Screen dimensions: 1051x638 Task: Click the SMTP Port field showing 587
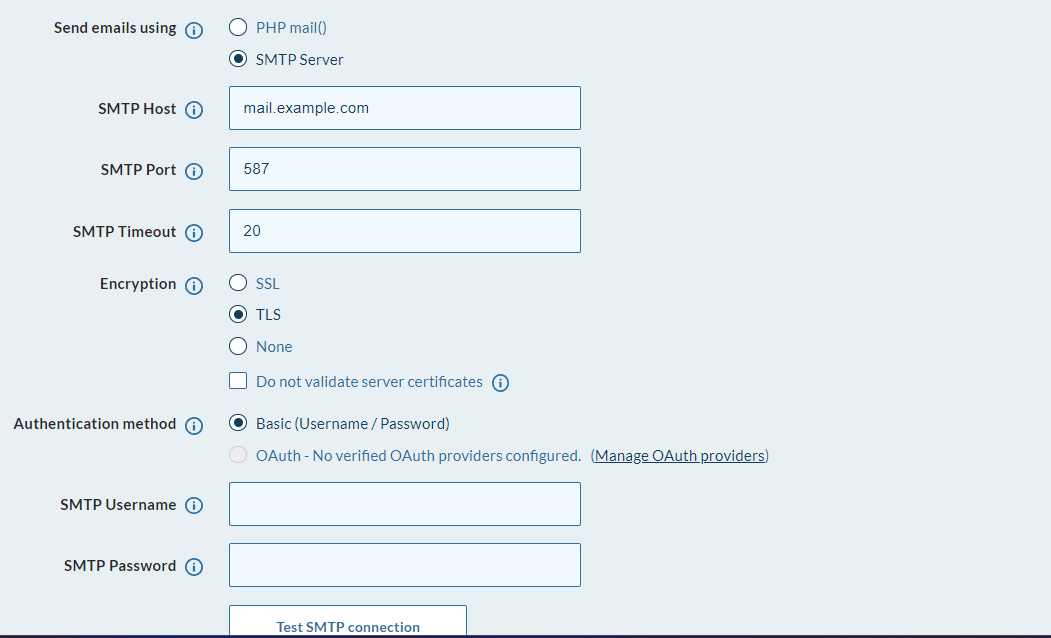[404, 169]
